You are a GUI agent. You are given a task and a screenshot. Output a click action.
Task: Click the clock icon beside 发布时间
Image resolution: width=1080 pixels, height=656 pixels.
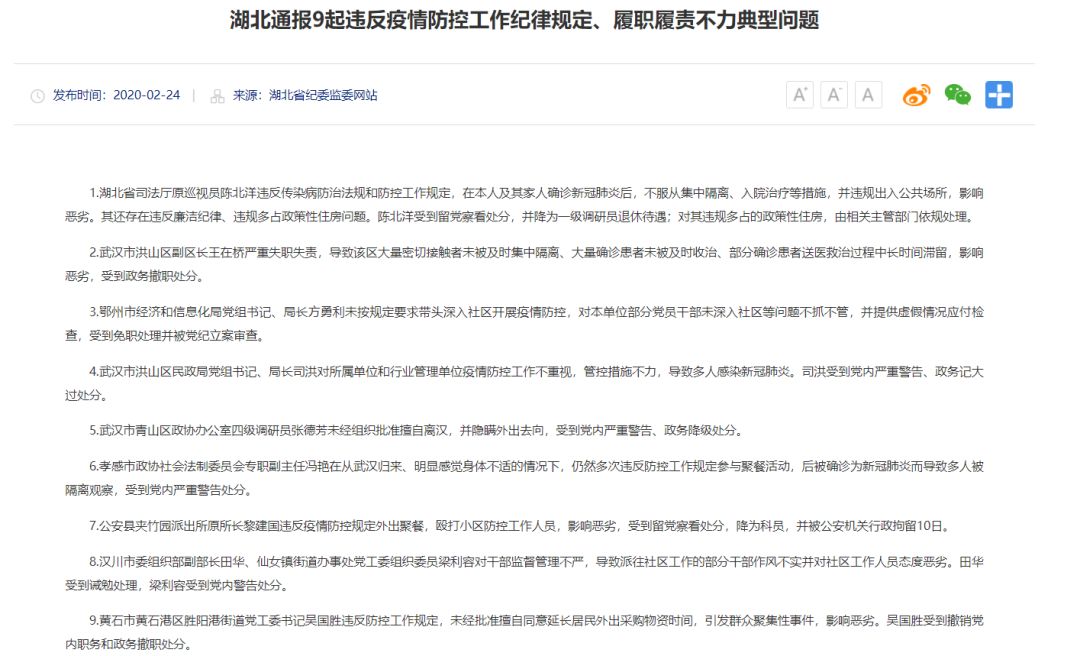[38, 96]
